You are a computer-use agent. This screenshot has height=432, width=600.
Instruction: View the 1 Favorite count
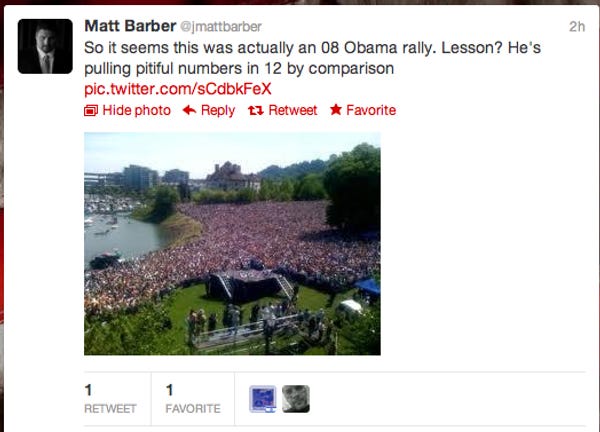pyautogui.click(x=193, y=399)
